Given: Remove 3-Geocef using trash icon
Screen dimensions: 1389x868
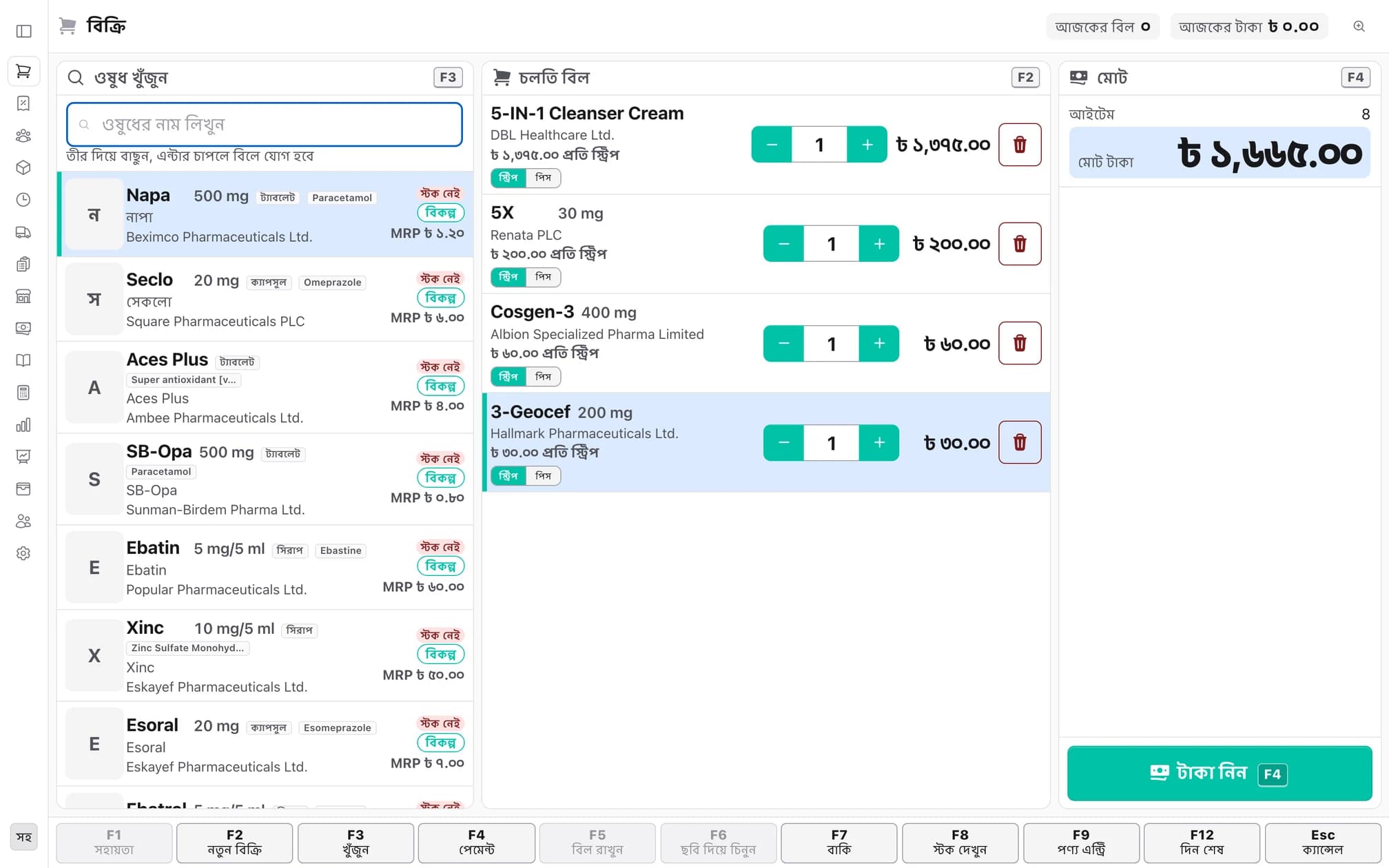Looking at the screenshot, I should pyautogui.click(x=1020, y=442).
